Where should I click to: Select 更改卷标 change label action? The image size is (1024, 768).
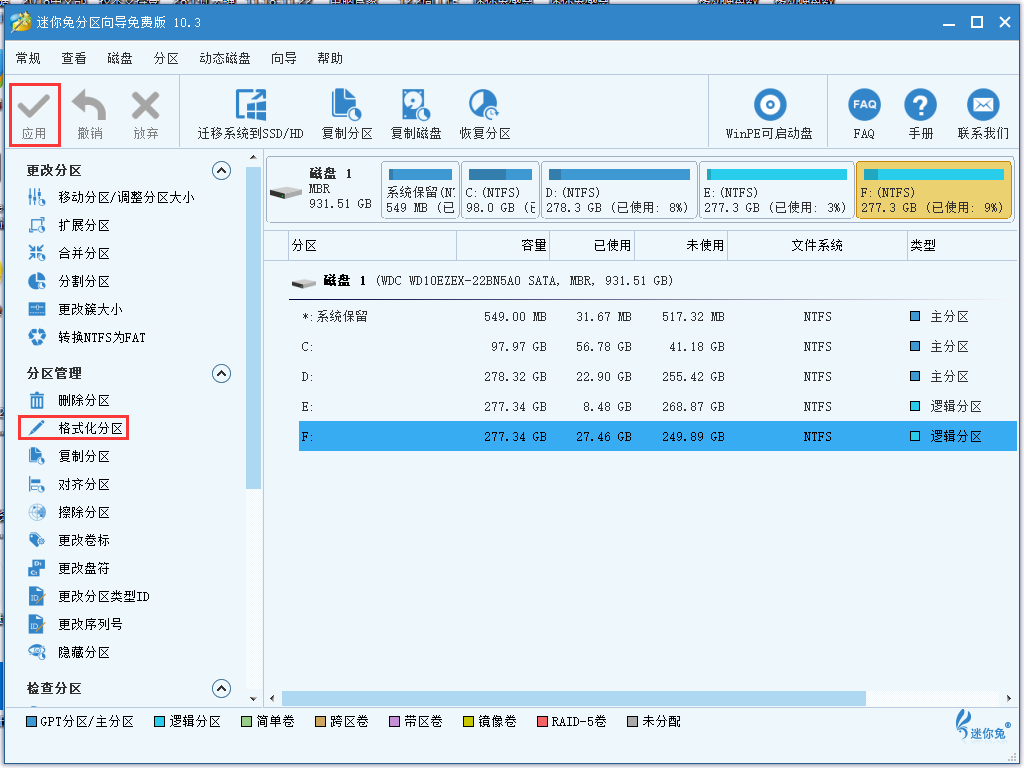[x=69, y=541]
